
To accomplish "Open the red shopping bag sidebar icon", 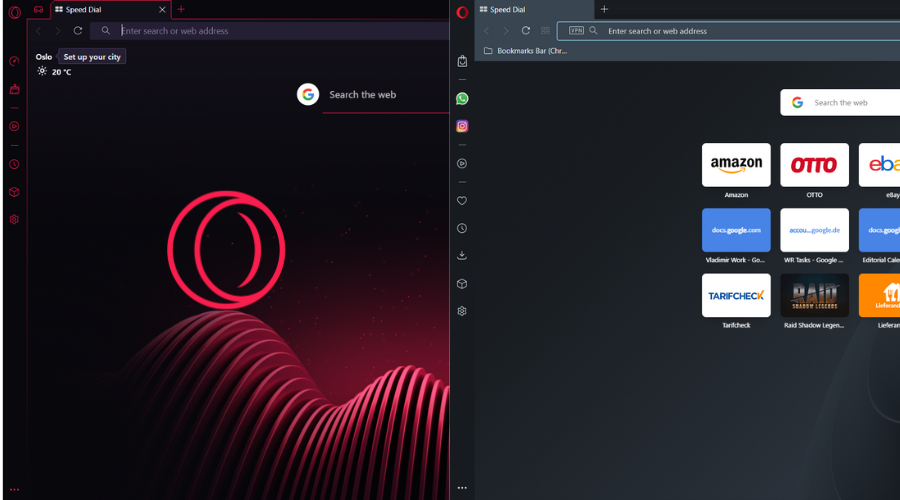I will (14, 89).
